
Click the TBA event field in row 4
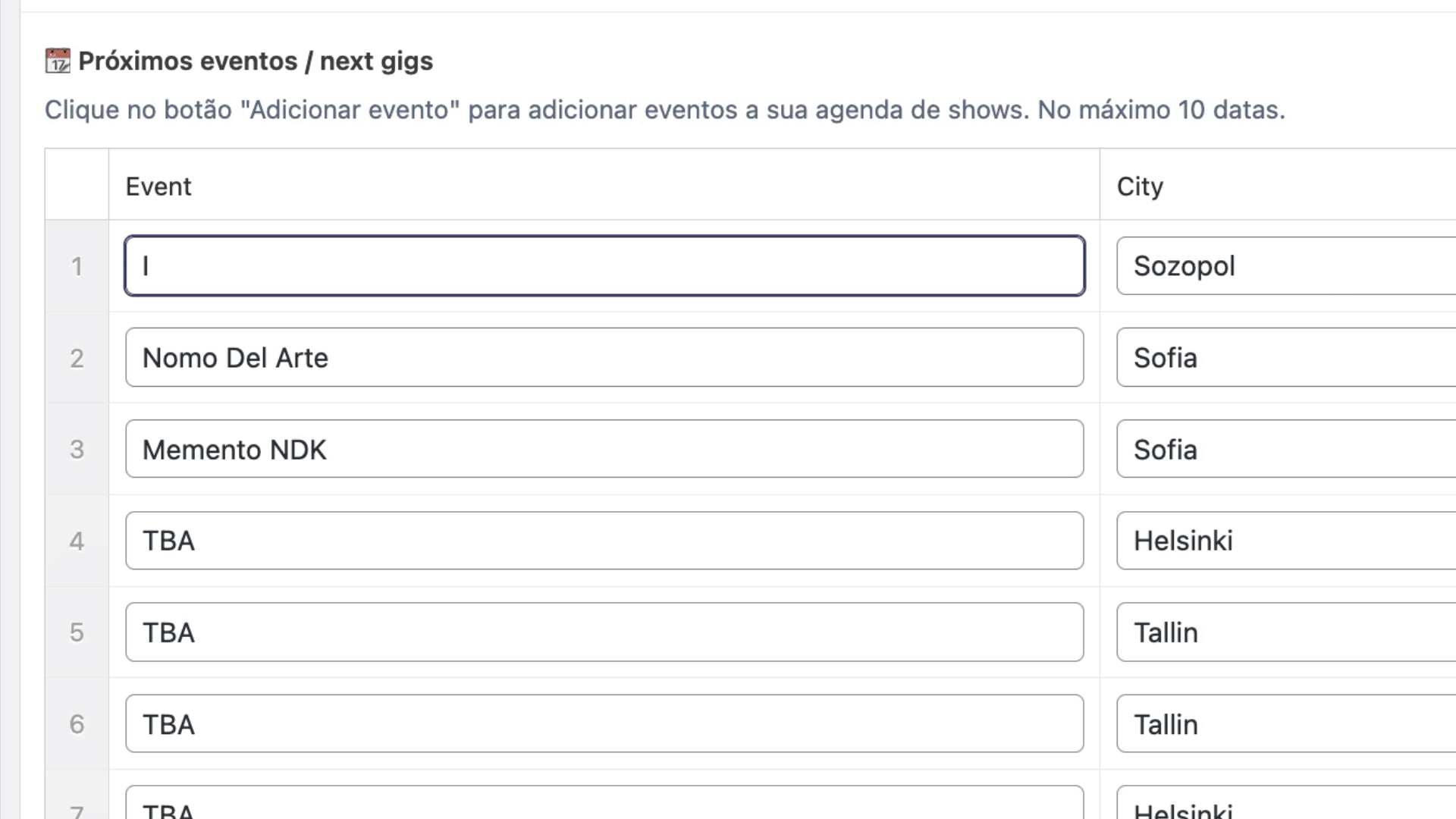click(x=604, y=541)
